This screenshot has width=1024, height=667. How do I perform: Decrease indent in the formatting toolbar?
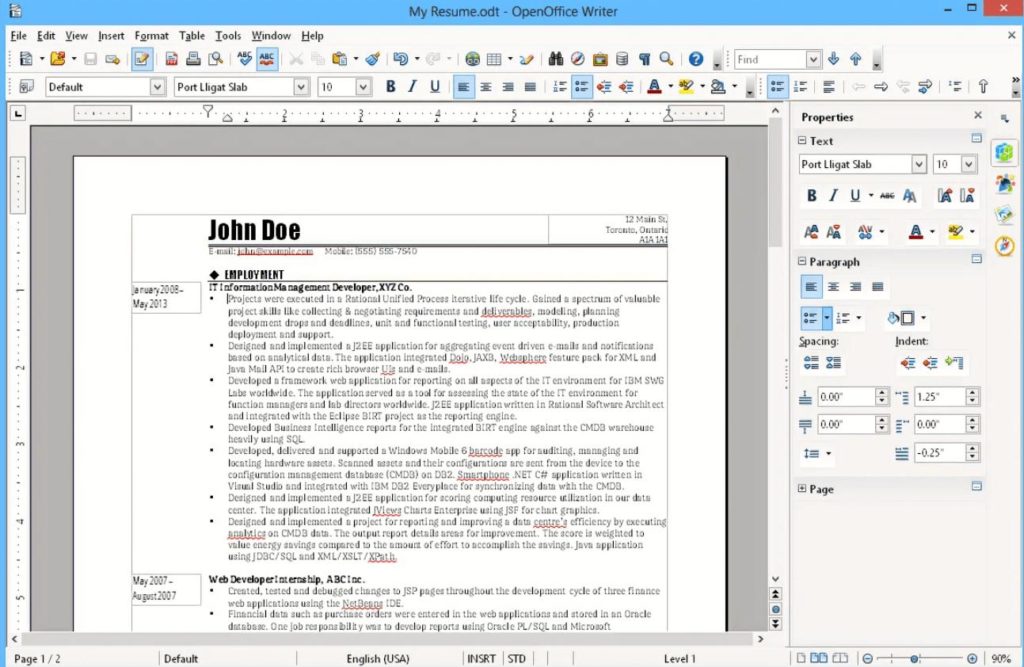point(603,87)
